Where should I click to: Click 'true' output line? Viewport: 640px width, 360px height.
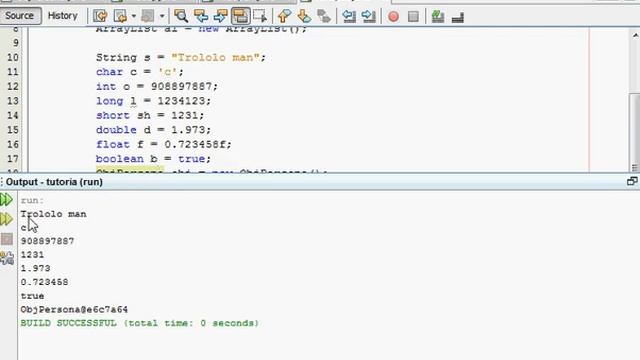[x=32, y=296]
